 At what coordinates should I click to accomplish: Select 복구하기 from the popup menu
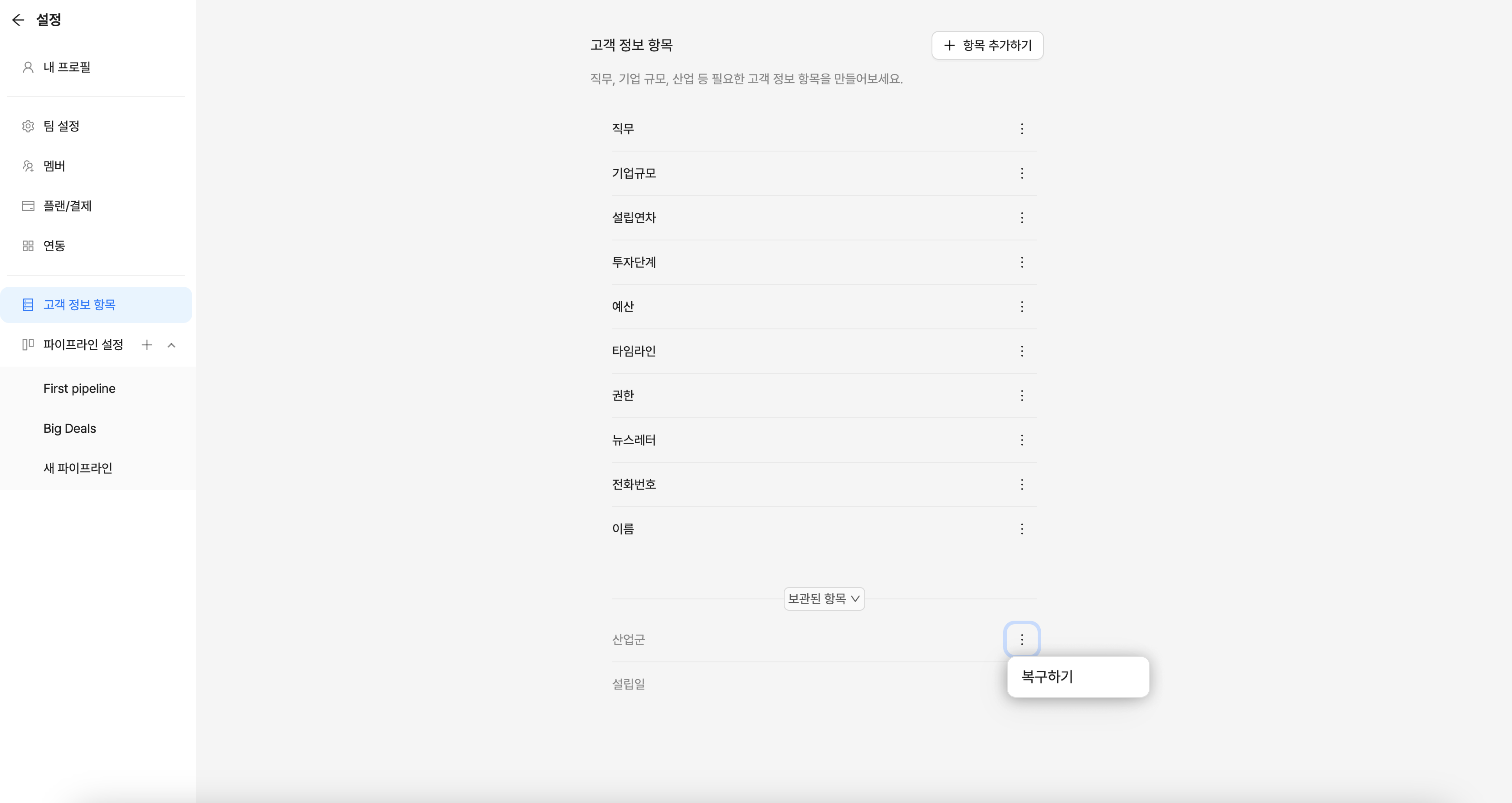point(1047,676)
